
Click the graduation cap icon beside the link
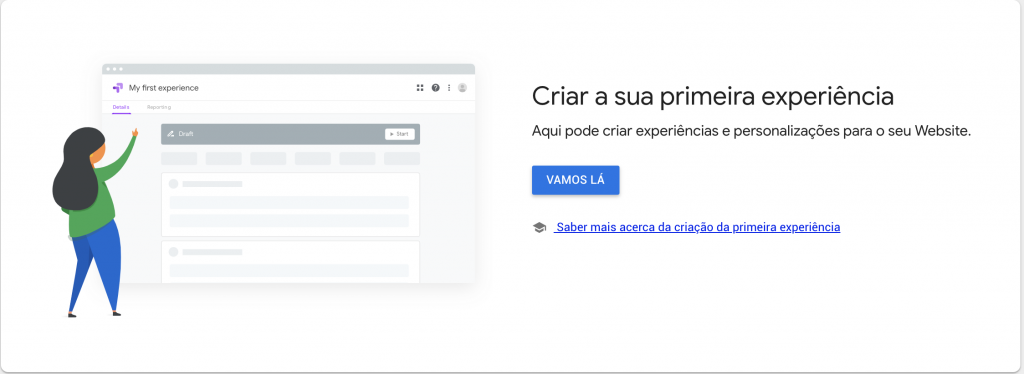pyautogui.click(x=539, y=228)
